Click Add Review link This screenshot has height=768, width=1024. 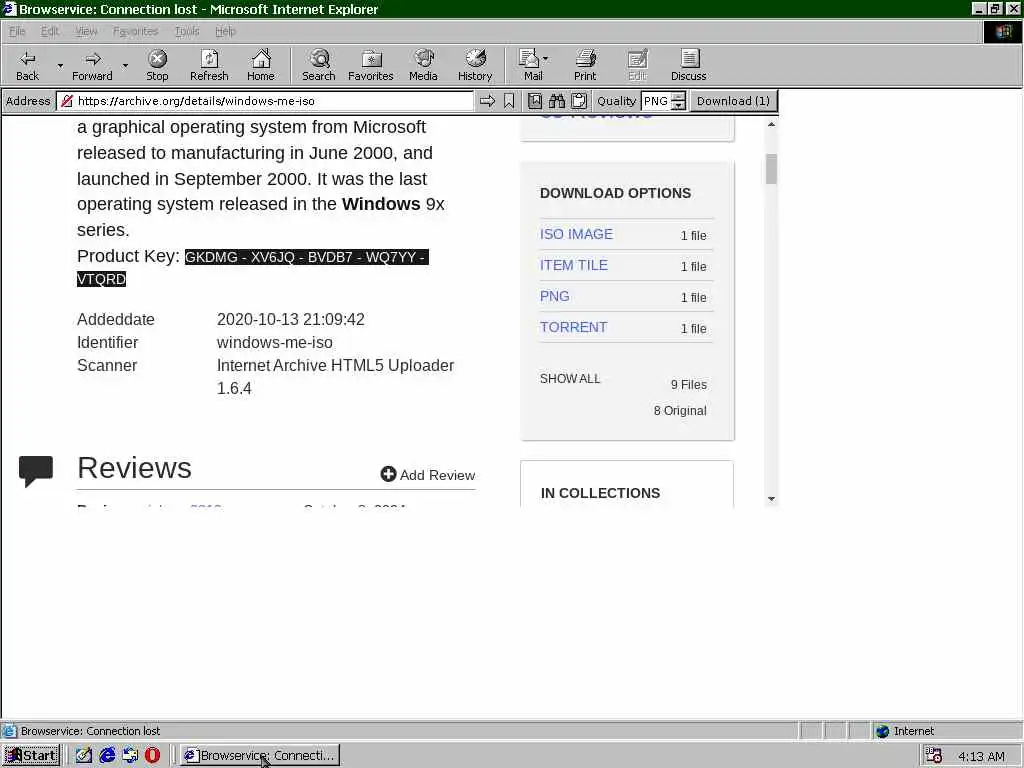click(x=437, y=475)
